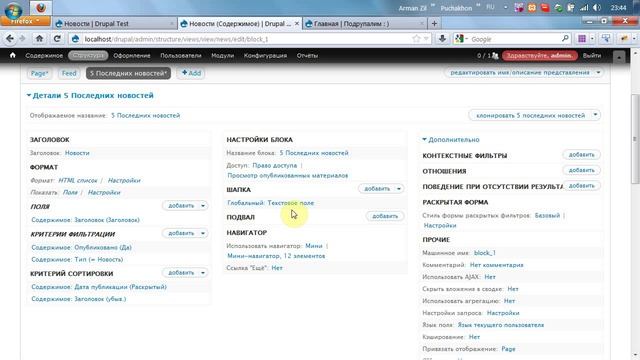Switch to the Page display tab
This screenshot has height=360, width=640.
[40, 73]
